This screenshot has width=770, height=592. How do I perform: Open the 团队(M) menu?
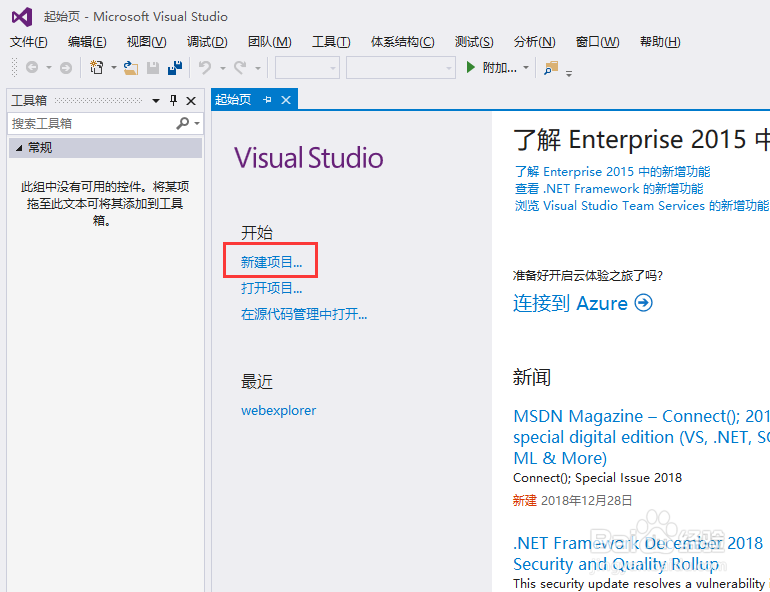pos(270,42)
